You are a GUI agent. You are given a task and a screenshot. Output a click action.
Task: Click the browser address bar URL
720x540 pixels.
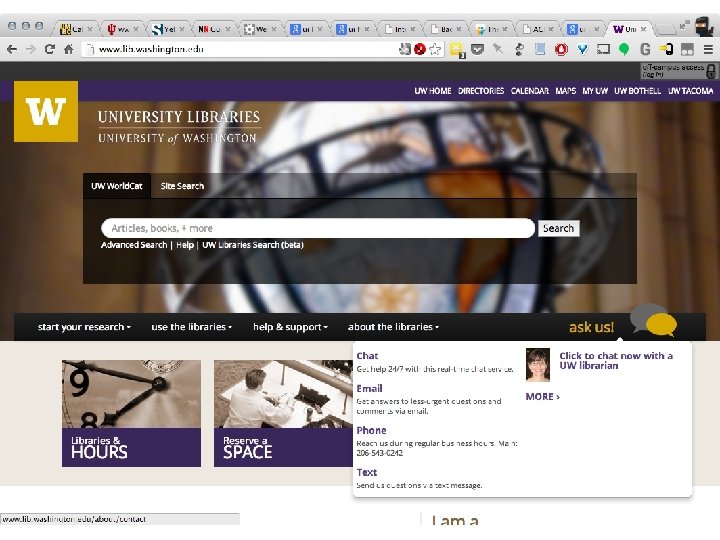tap(152, 49)
